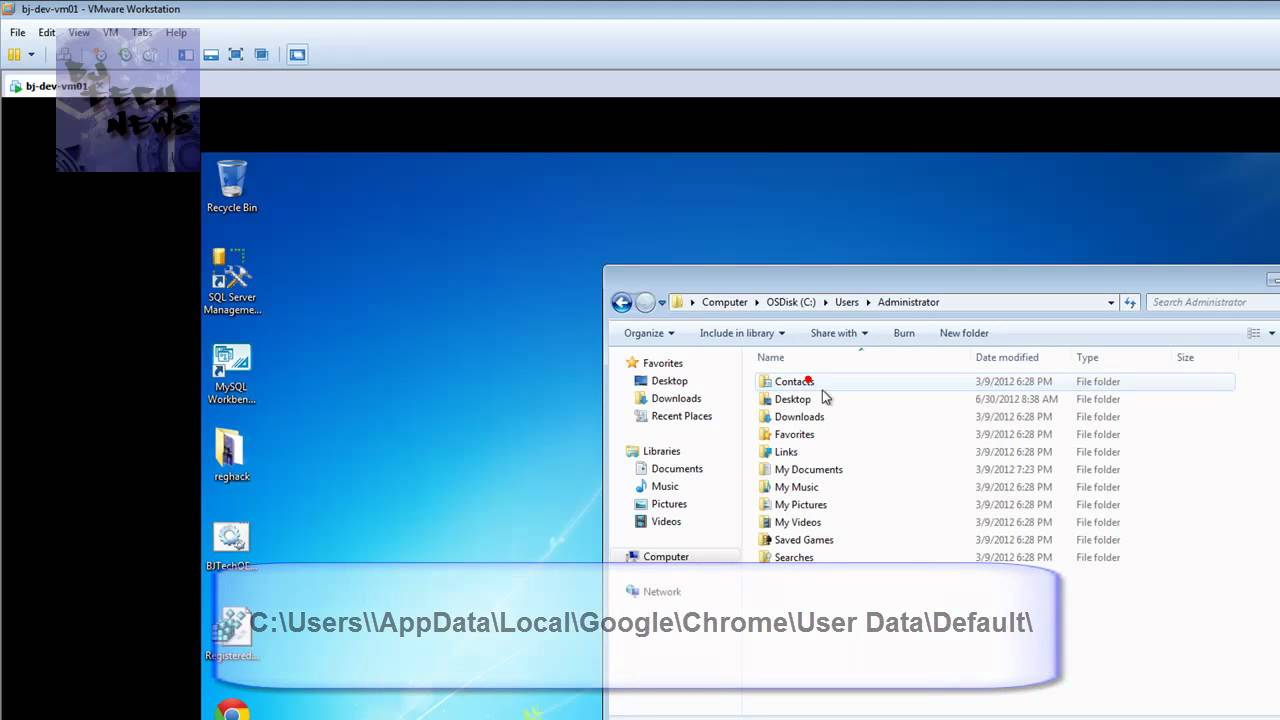This screenshot has height=720, width=1280.
Task: Open the Include in library dropdown
Action: click(x=742, y=333)
